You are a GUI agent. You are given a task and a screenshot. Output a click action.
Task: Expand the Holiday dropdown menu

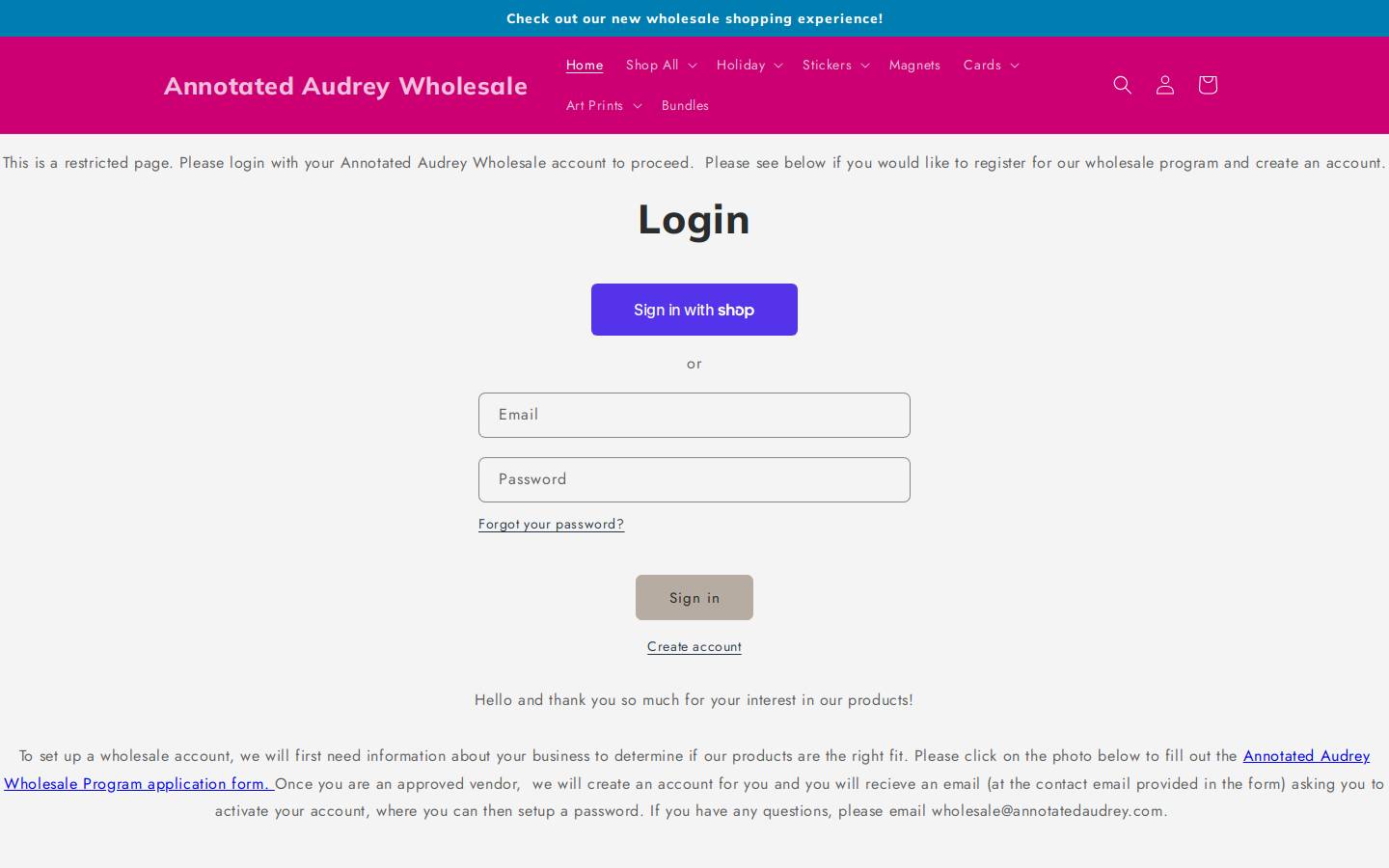click(x=749, y=65)
